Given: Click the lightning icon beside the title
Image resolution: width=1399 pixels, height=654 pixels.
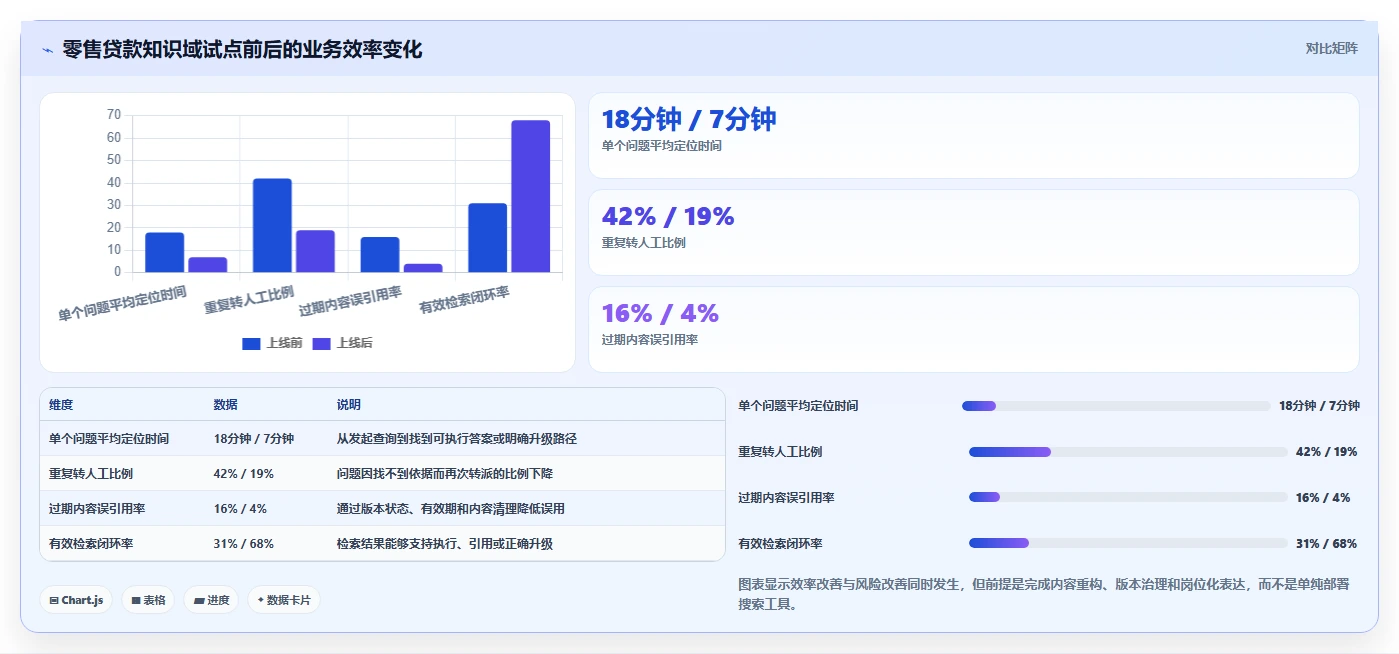Looking at the screenshot, I should tap(47, 50).
